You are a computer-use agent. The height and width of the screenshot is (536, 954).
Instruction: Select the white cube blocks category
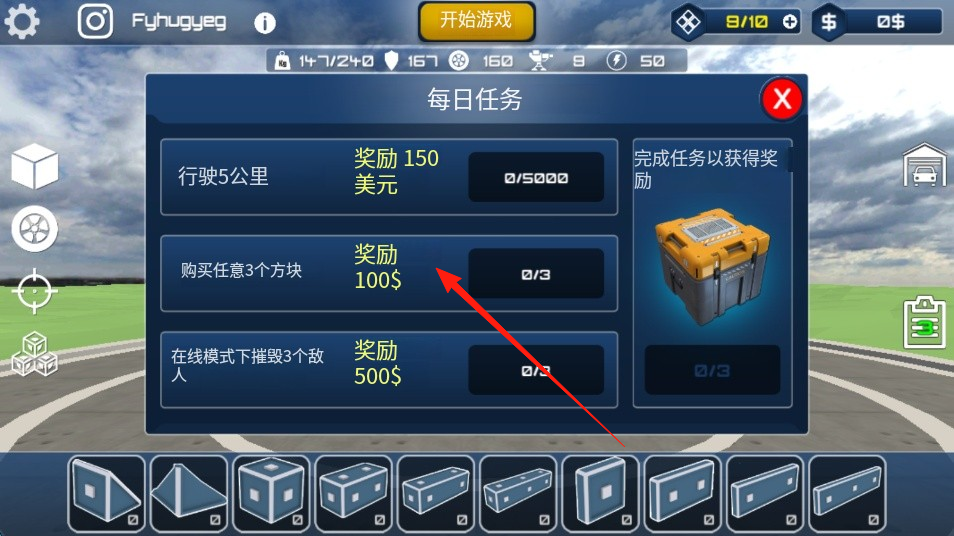point(35,166)
